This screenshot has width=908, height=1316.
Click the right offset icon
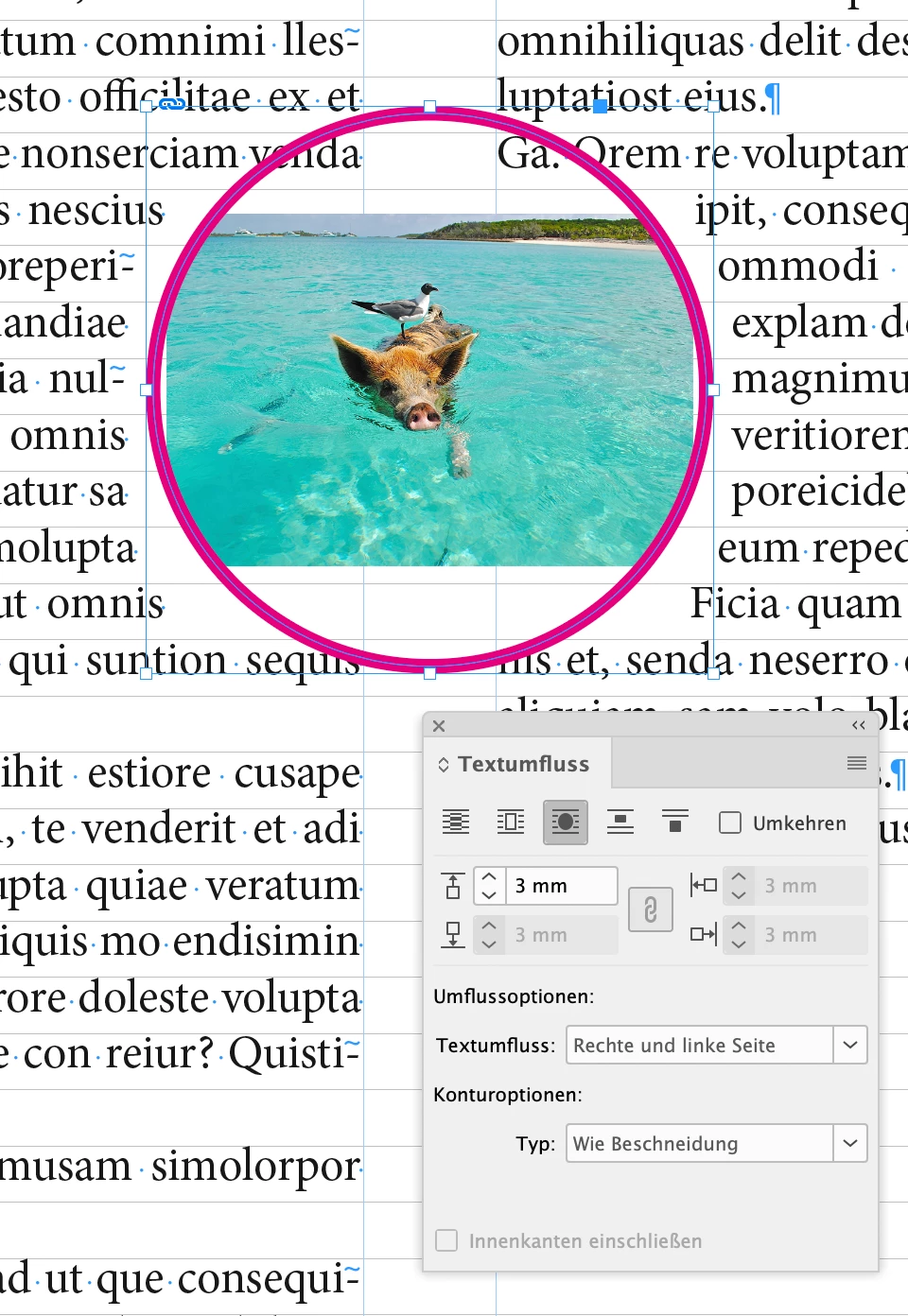(x=704, y=935)
